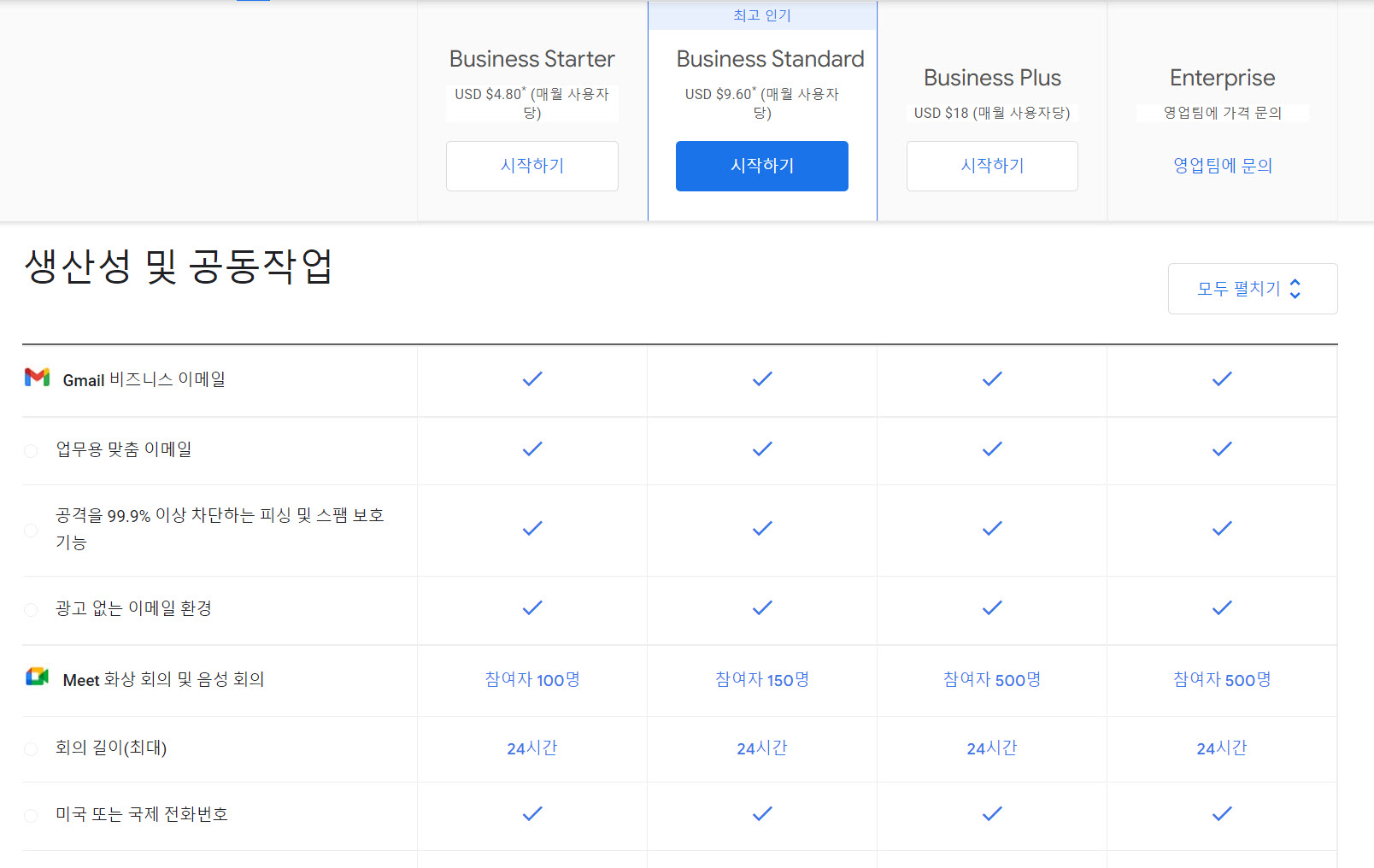
Task: Click the USD $18 price text
Action: point(992,113)
